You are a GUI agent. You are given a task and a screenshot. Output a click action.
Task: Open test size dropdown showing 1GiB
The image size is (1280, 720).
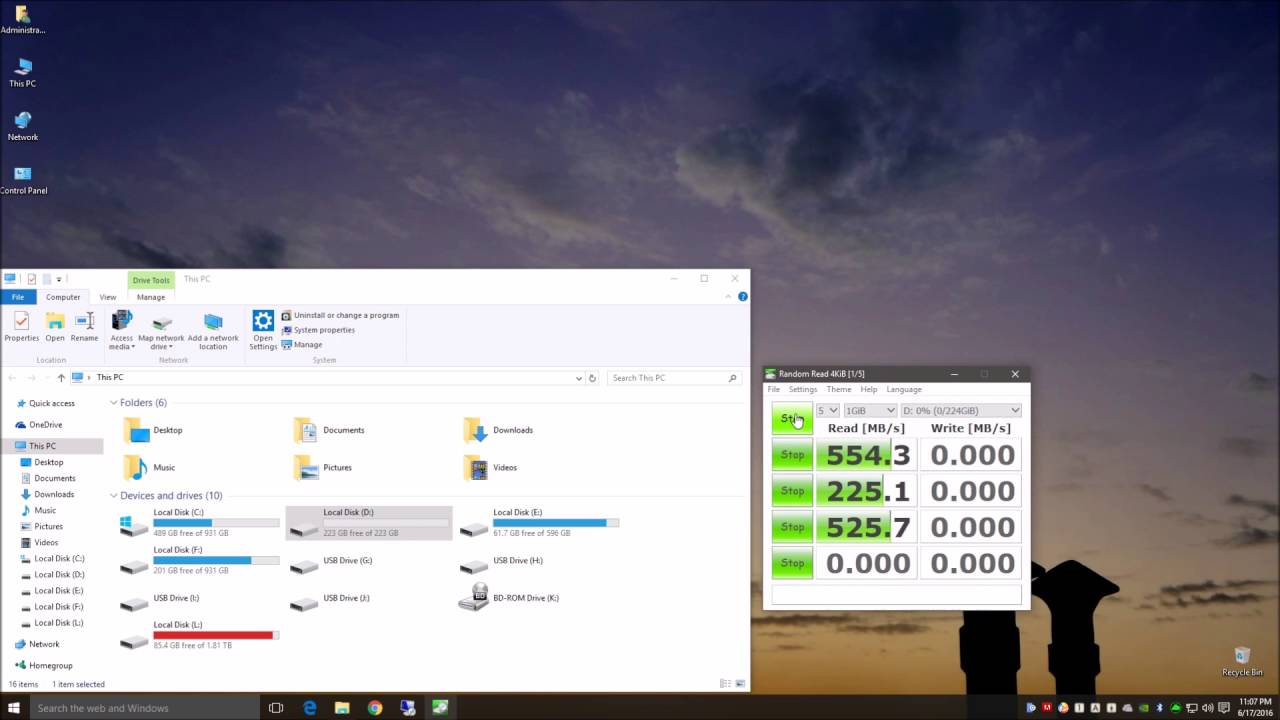tap(870, 410)
